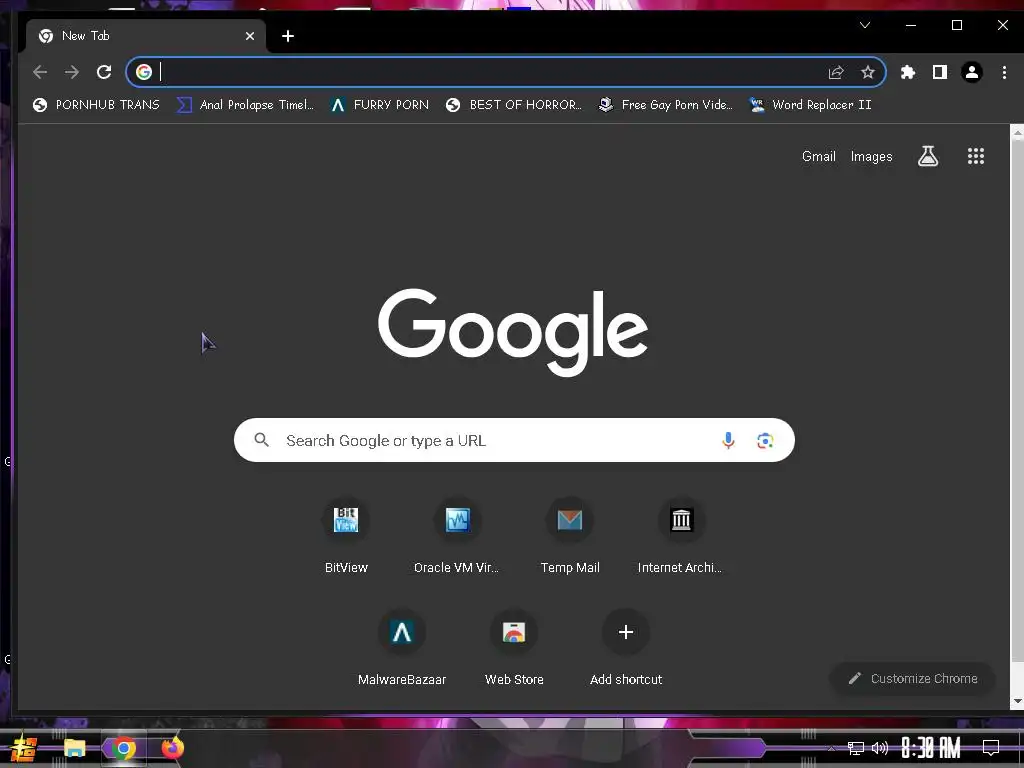Click the Chrome taskbar icon

(x=123, y=748)
